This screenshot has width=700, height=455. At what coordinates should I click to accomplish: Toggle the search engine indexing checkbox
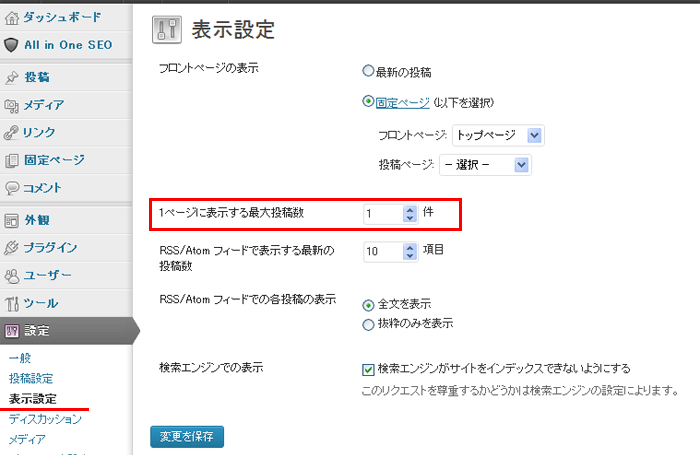click(x=368, y=368)
